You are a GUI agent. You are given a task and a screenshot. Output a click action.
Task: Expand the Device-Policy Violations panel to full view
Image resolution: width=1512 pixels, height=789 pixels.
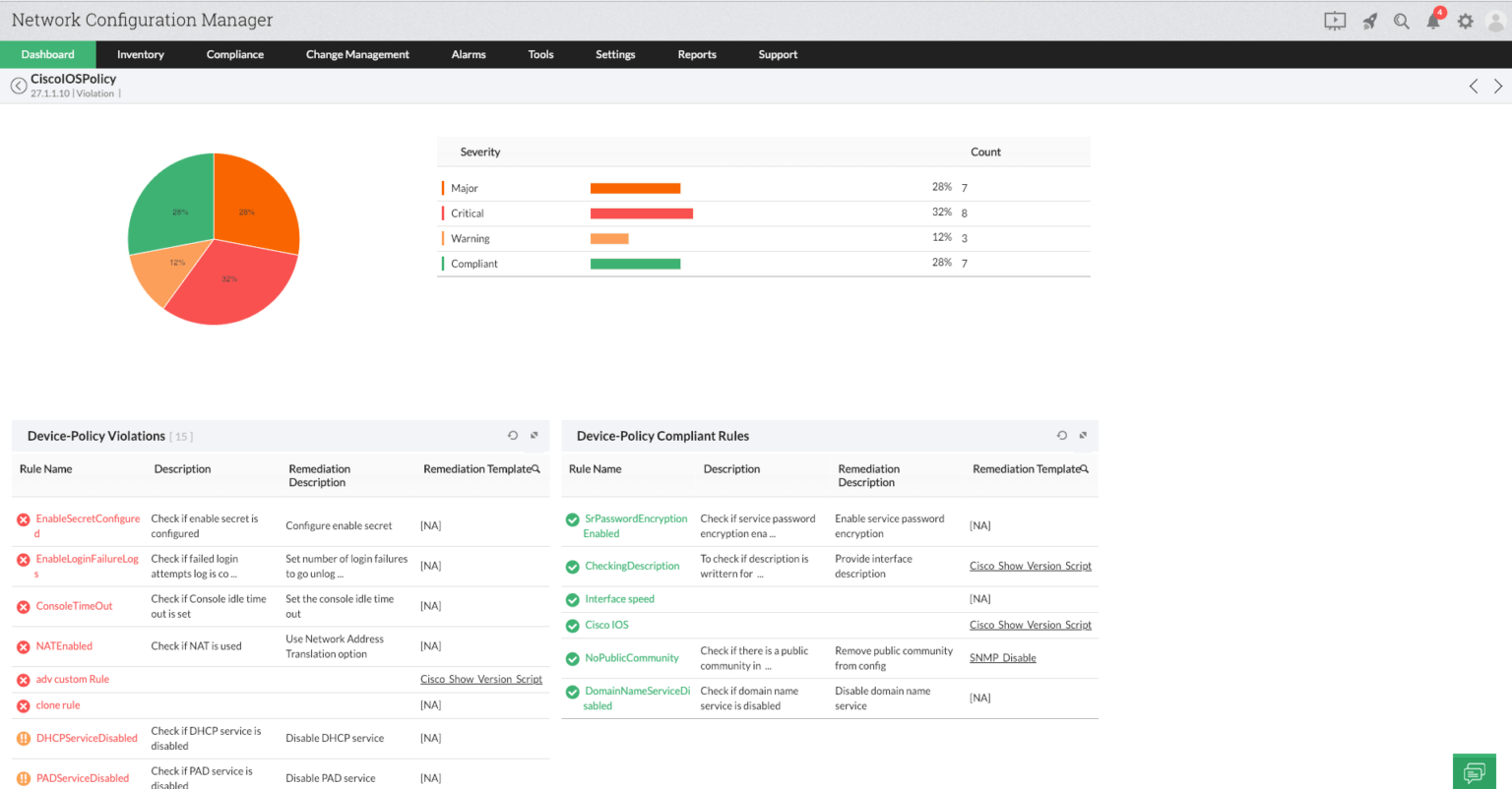(534, 434)
